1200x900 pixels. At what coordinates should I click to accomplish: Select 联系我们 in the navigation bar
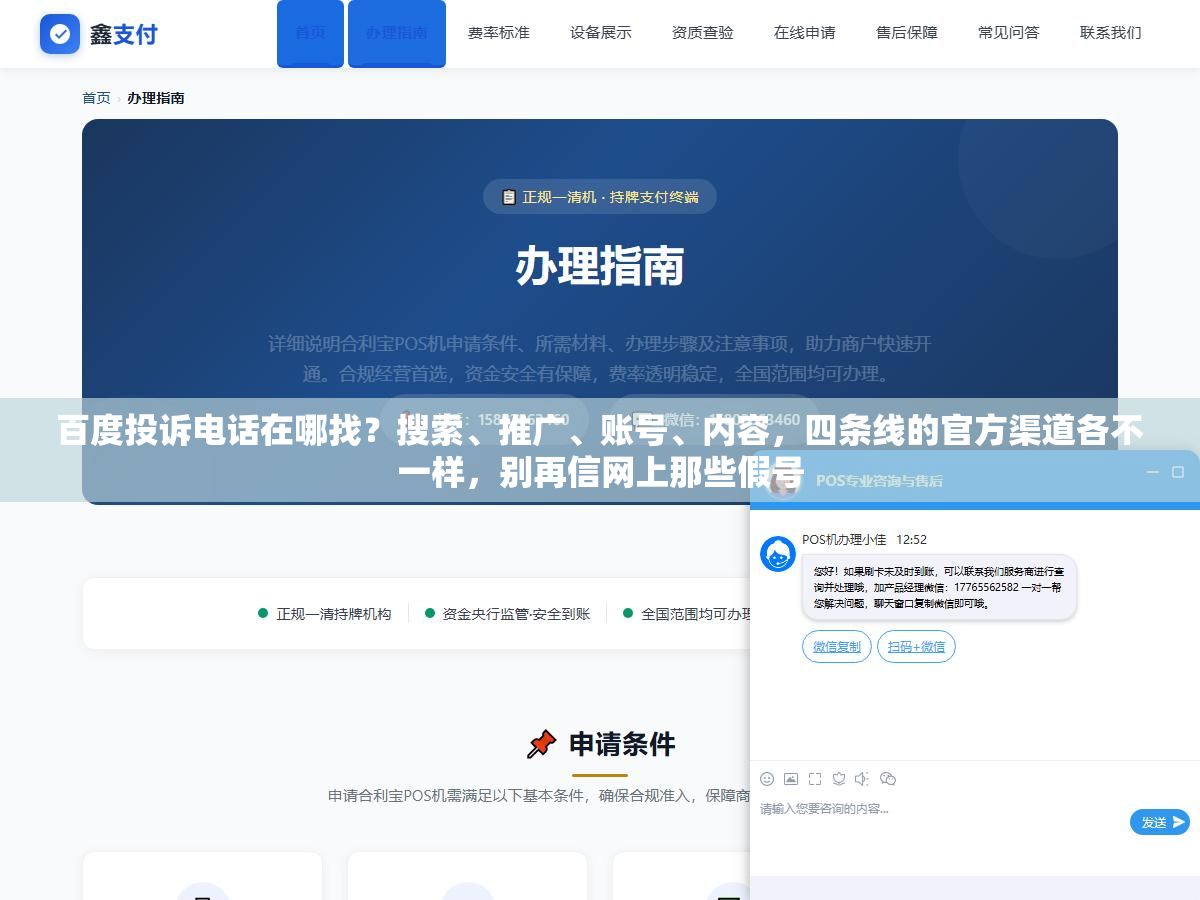[x=1111, y=33]
